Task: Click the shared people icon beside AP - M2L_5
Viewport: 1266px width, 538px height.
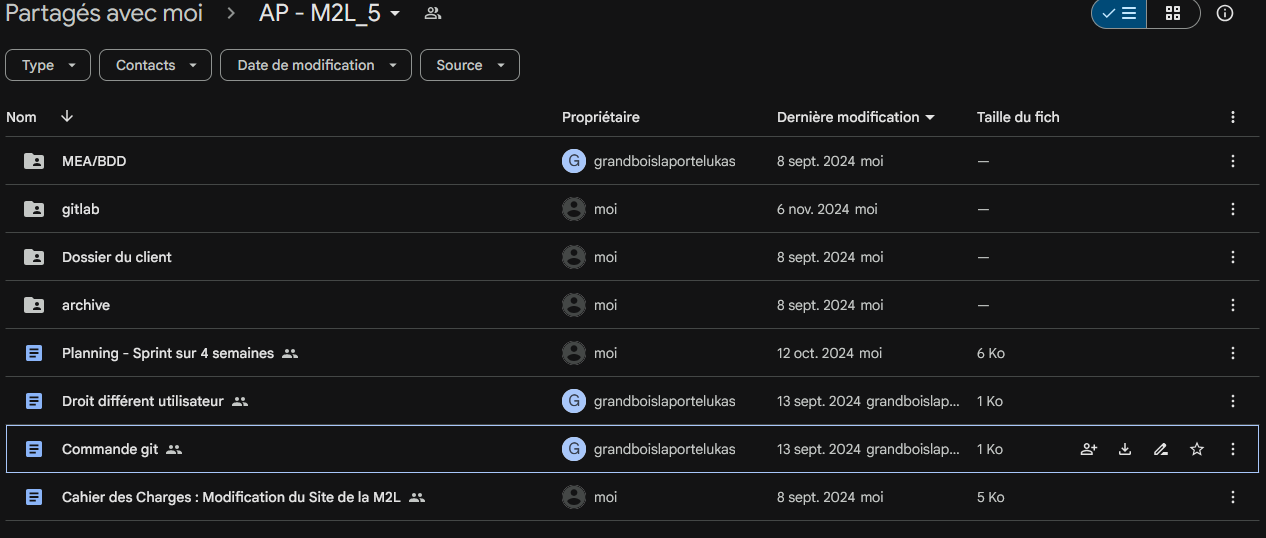Action: [433, 13]
